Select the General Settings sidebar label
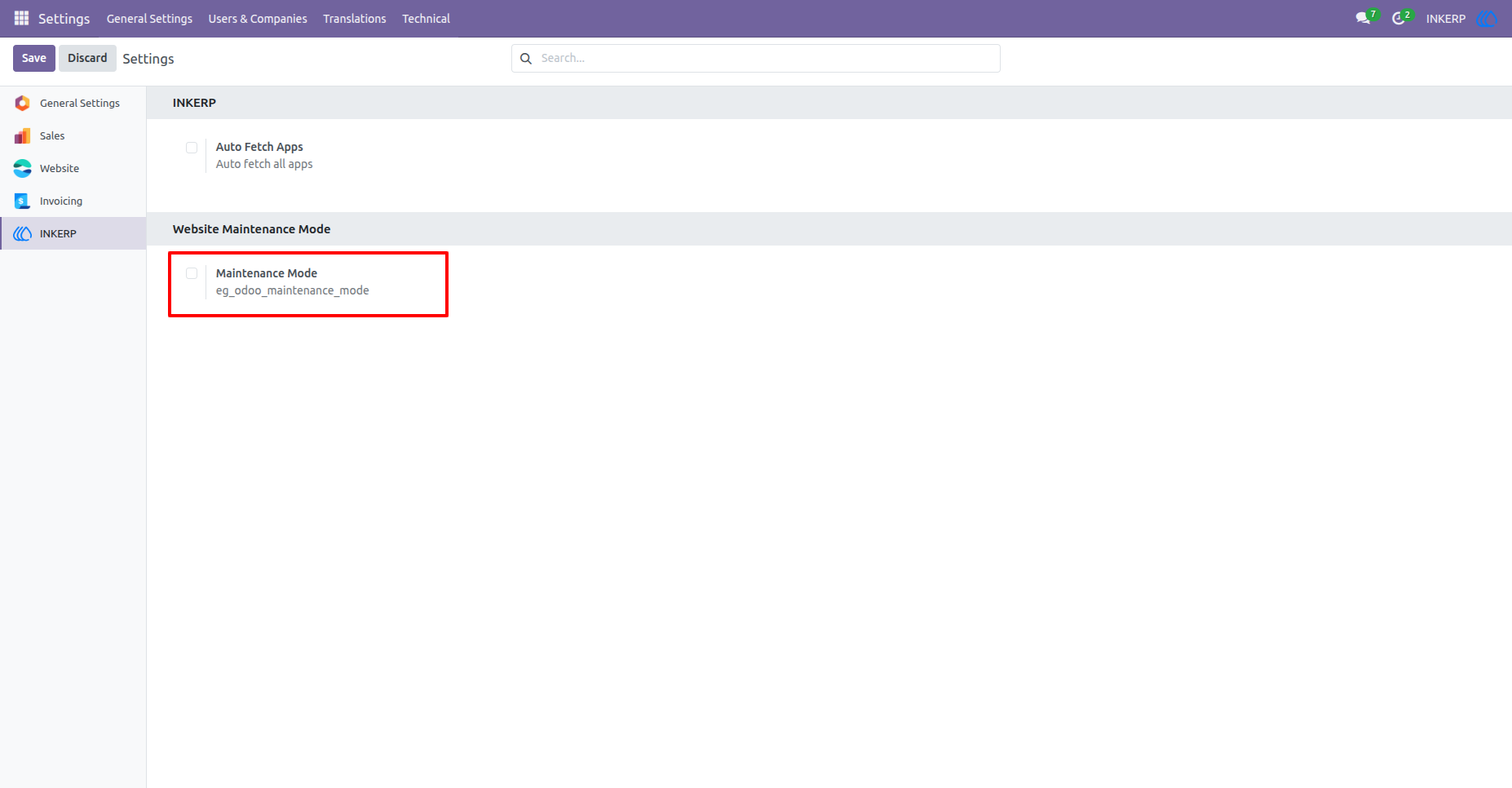 click(x=80, y=103)
